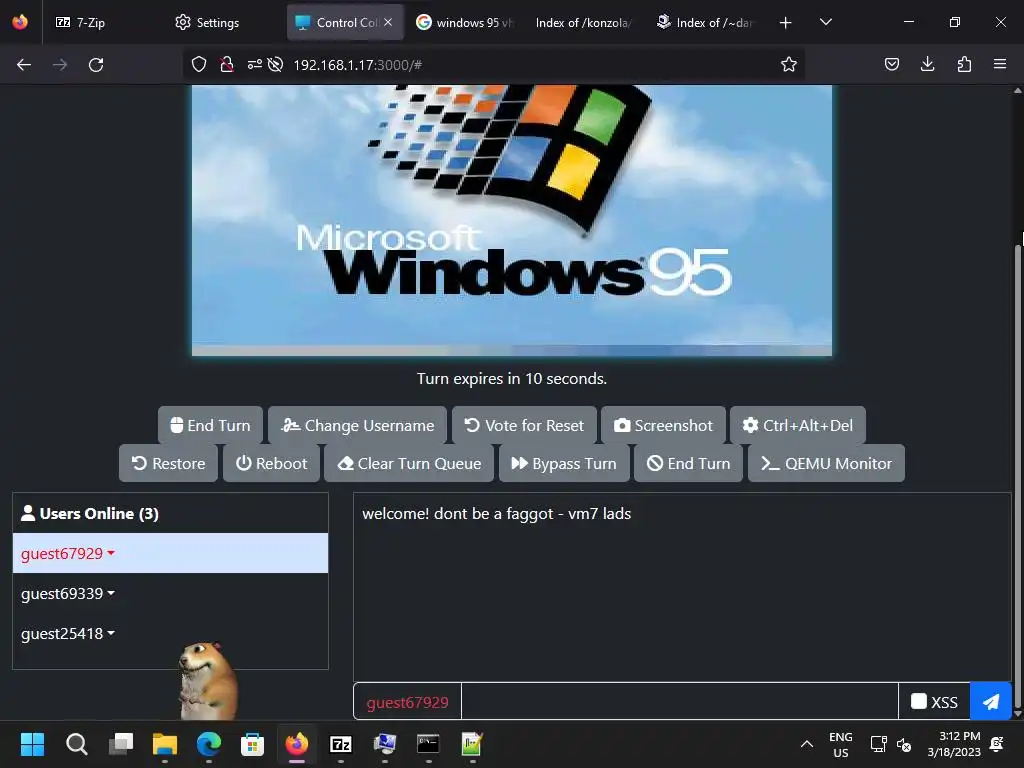This screenshot has height=768, width=1024.
Task: Click the address bar URL
Action: point(358,65)
